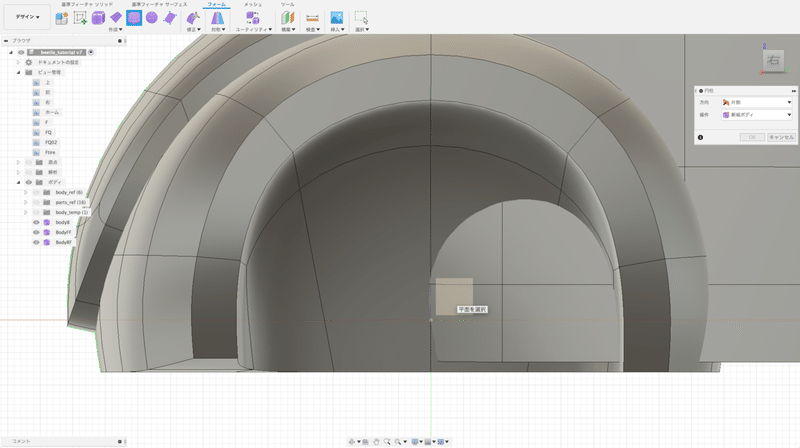Click the ViewCube 右 face

[773, 60]
